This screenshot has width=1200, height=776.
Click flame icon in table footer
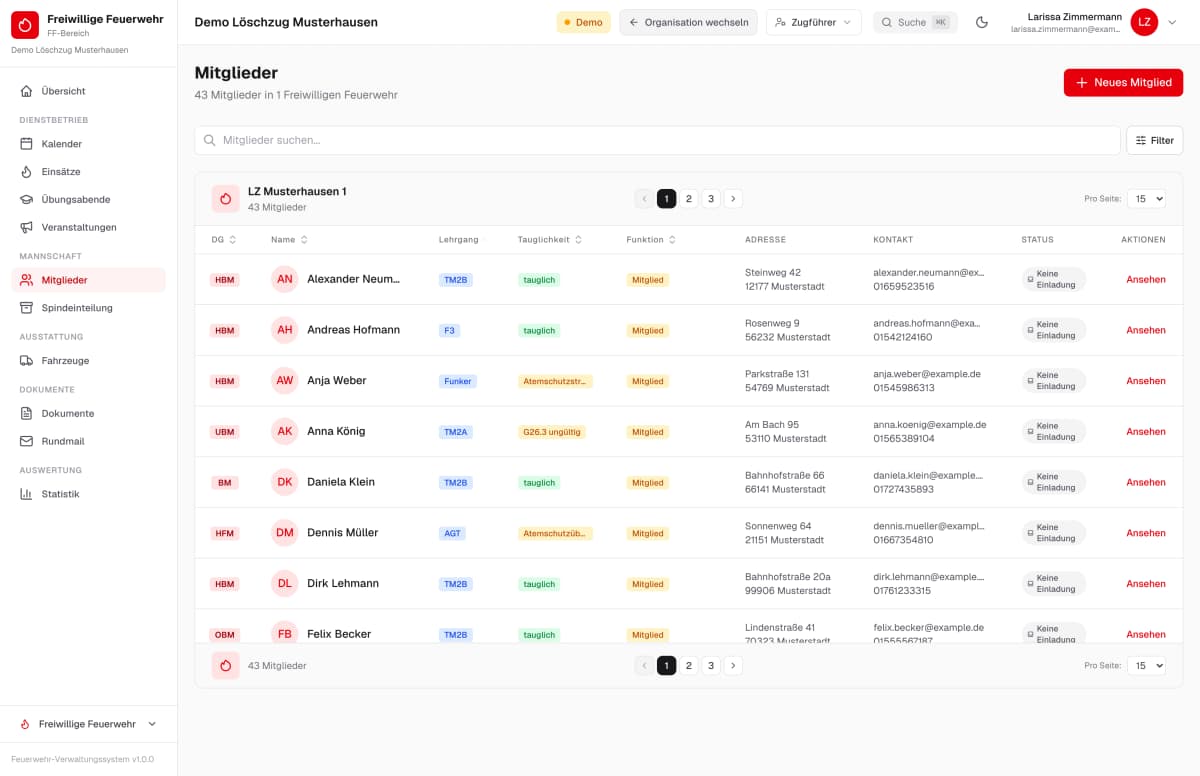click(x=226, y=665)
